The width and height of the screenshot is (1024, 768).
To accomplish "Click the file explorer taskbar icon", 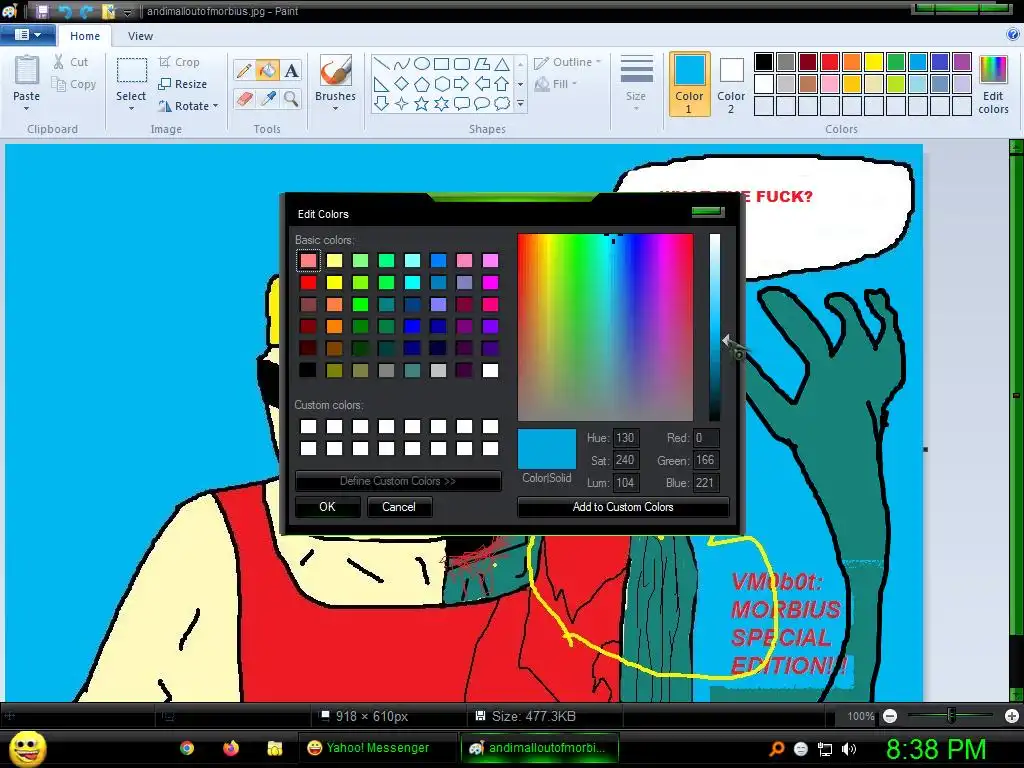I will 274,748.
